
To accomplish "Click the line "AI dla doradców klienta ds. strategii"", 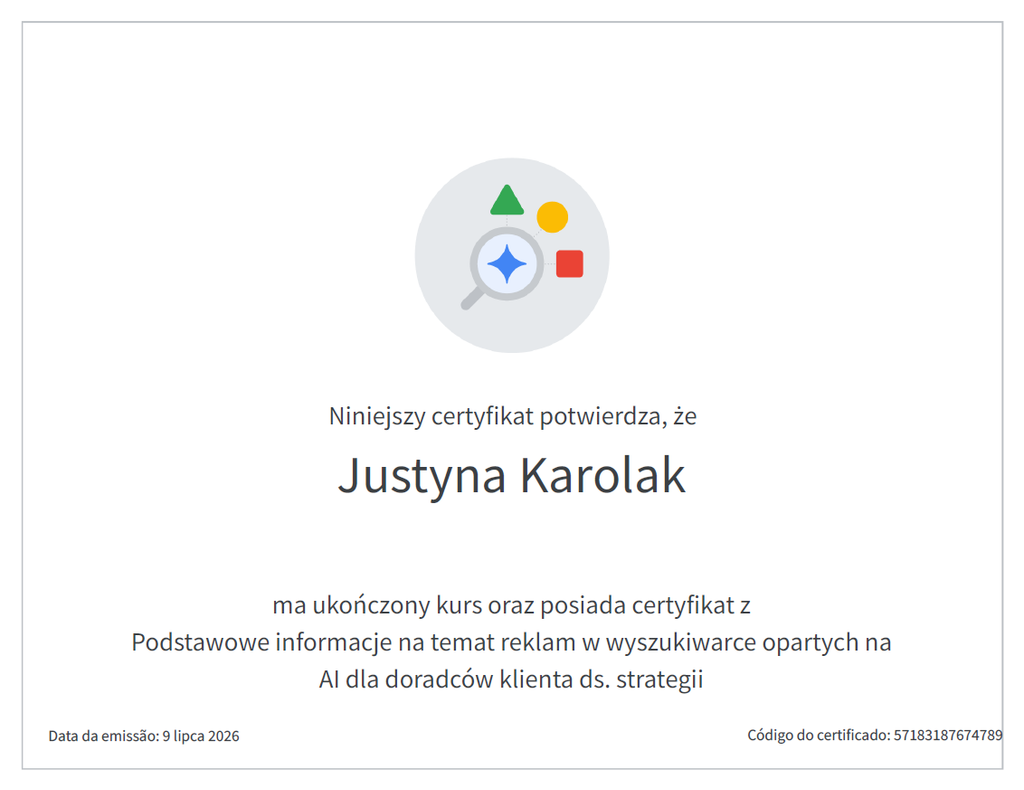I will 511,680.
